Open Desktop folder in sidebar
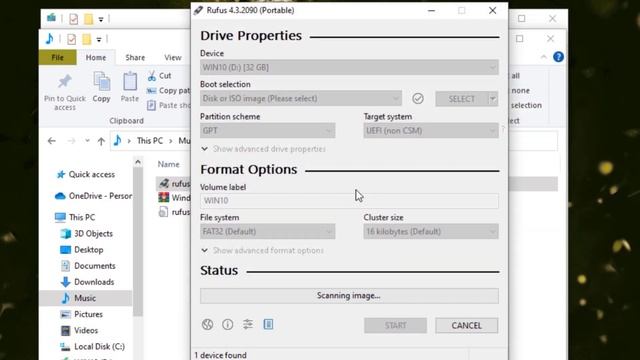 point(81,250)
